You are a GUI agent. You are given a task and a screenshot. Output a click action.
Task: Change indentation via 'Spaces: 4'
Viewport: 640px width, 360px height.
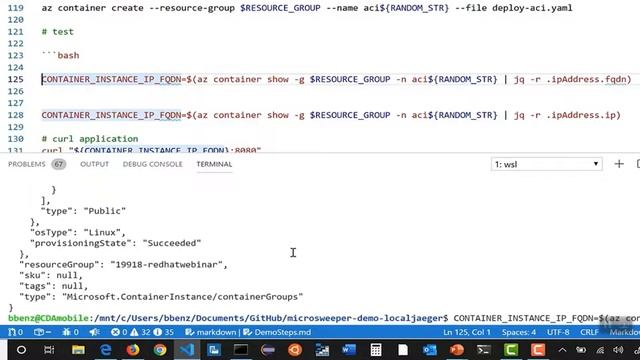click(519, 332)
